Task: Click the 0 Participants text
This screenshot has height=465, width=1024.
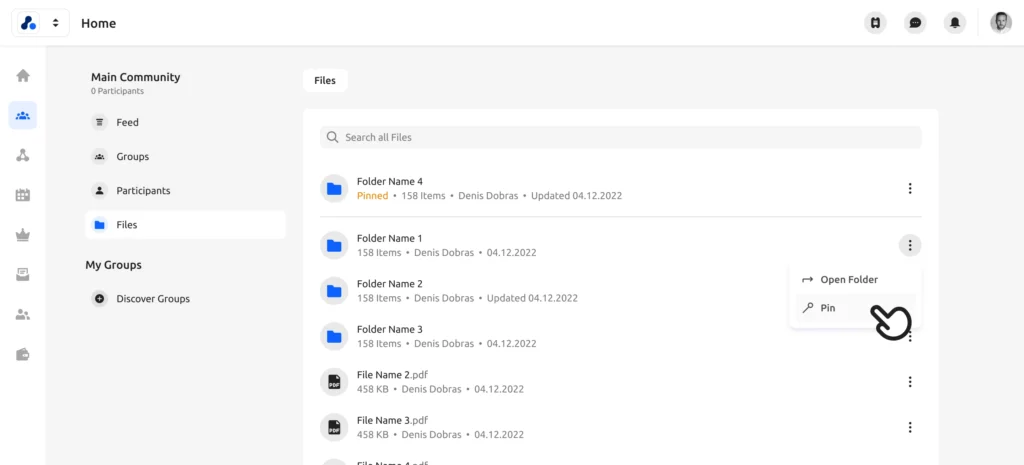Action: 118,91
